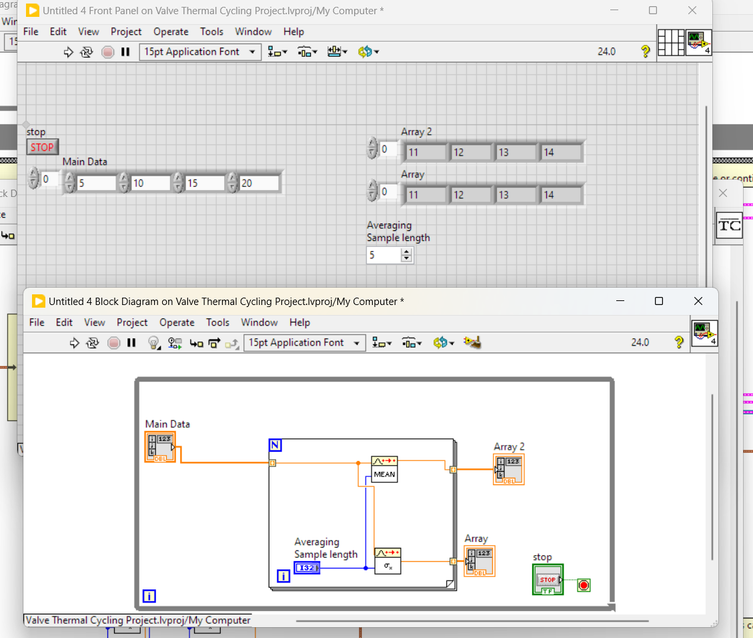753x638 pixels.
Task: Click Averaging Sample length spinner arrows
Action: pos(406,255)
